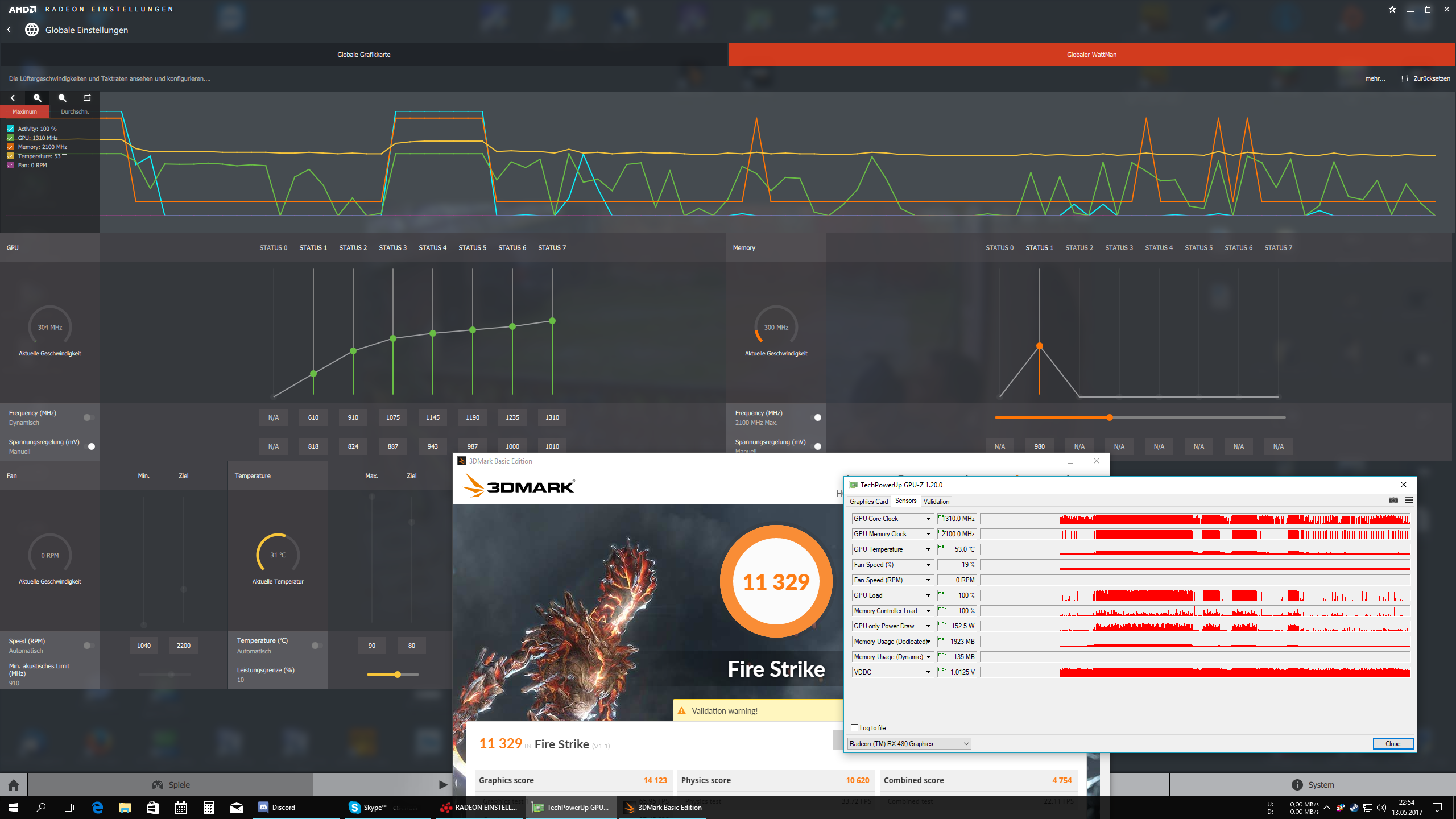
Task: Zoom in on the WattMan graph
Action: [x=38, y=98]
